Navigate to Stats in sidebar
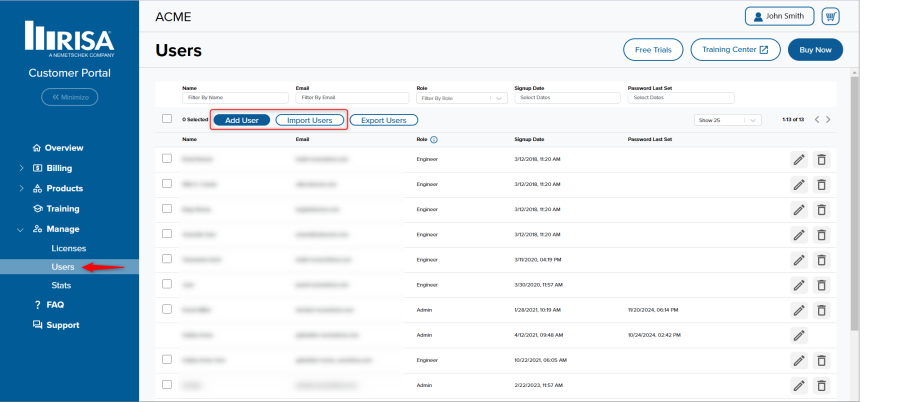Viewport: 906px width, 402px height. 61,285
